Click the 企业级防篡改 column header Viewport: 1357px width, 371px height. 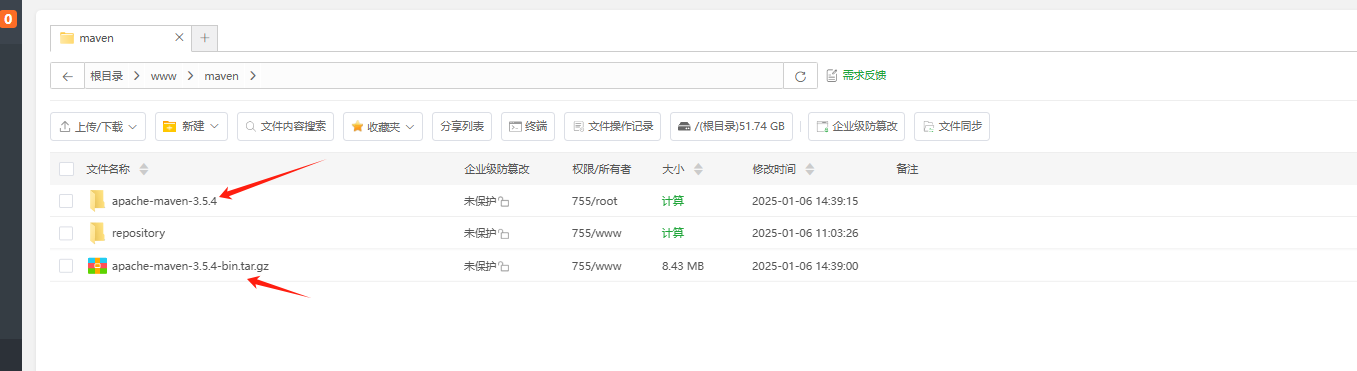(496, 169)
